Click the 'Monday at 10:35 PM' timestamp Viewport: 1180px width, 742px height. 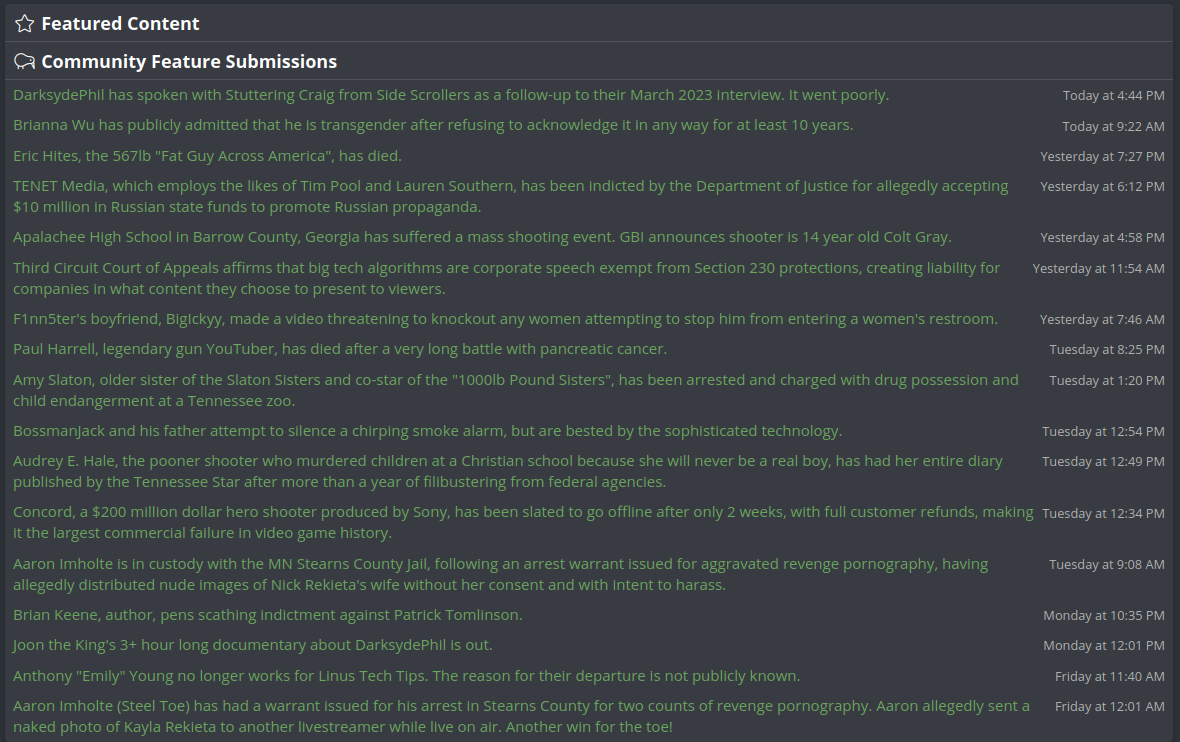coord(1103,616)
